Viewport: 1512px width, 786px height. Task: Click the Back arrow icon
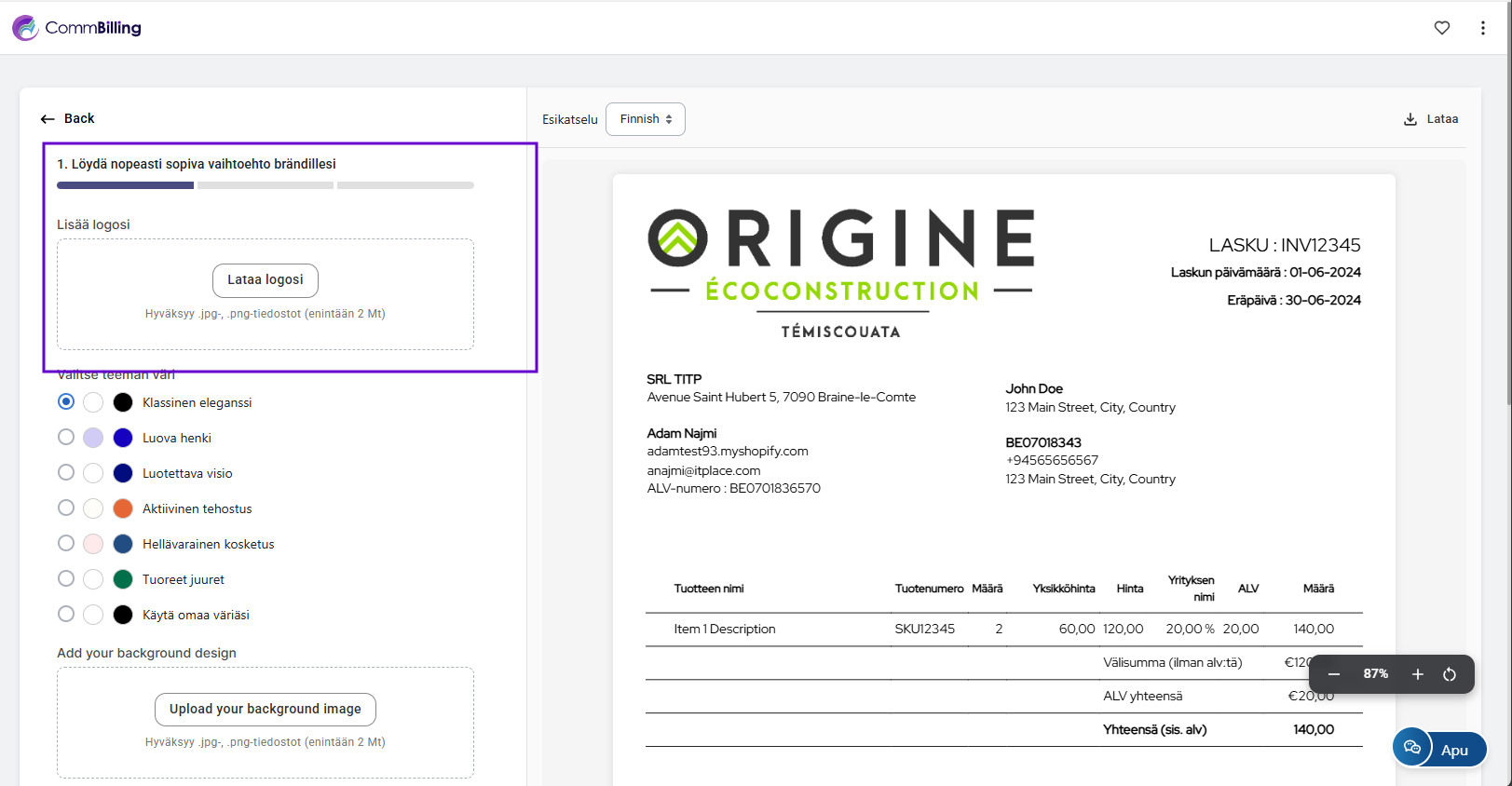point(48,119)
